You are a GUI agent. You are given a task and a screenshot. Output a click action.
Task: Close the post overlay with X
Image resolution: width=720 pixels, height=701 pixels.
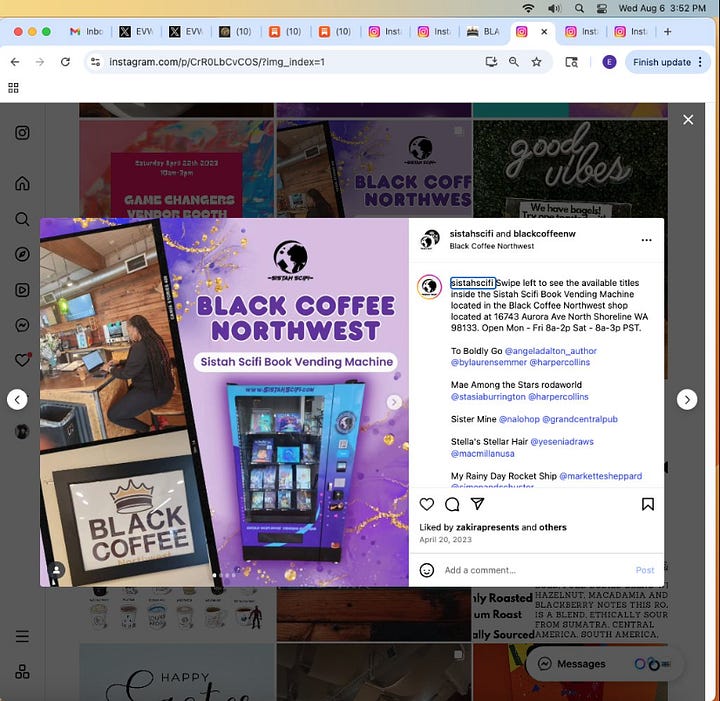click(688, 120)
